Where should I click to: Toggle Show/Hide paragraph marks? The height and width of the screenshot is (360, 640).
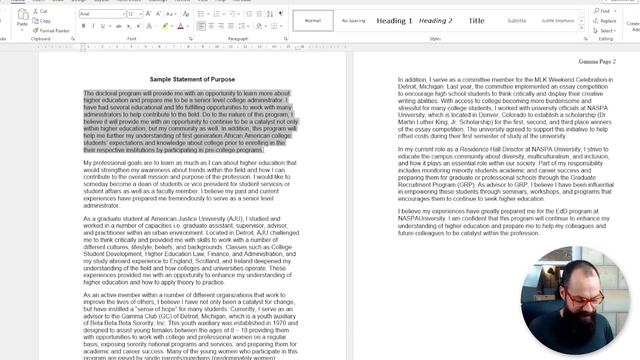tap(281, 14)
